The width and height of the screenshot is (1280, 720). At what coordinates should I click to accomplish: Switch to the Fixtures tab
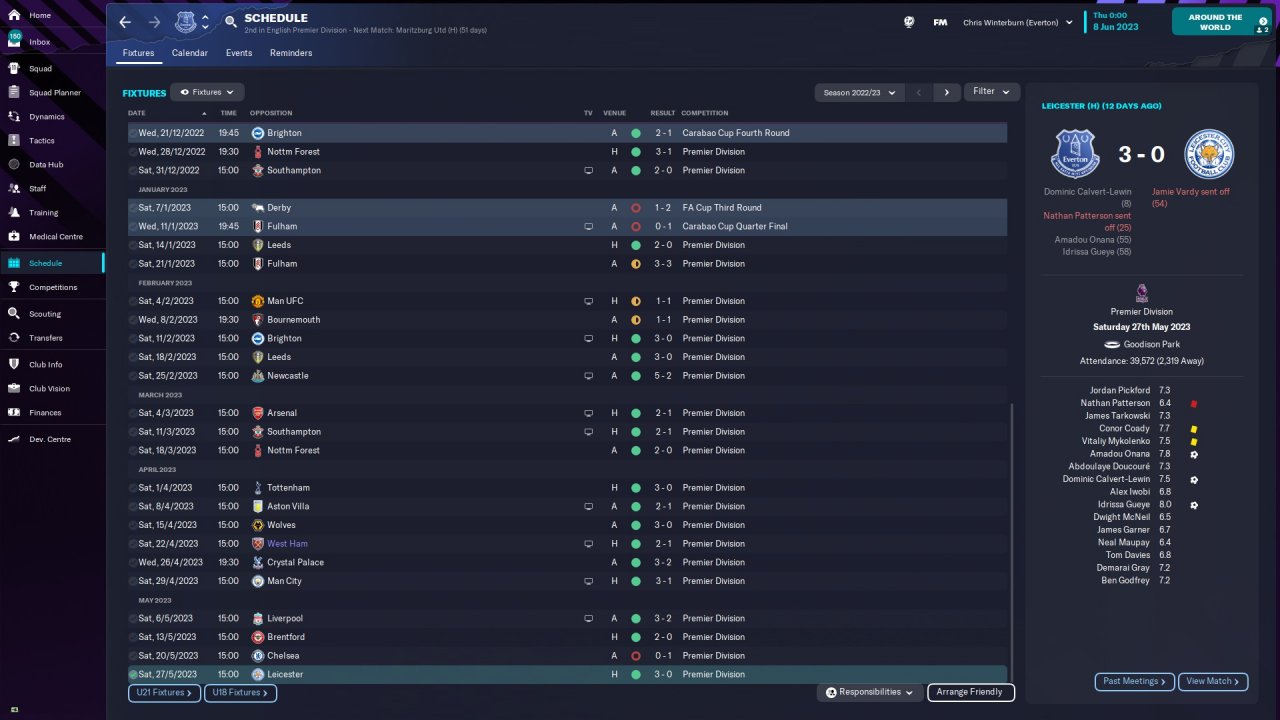[138, 53]
